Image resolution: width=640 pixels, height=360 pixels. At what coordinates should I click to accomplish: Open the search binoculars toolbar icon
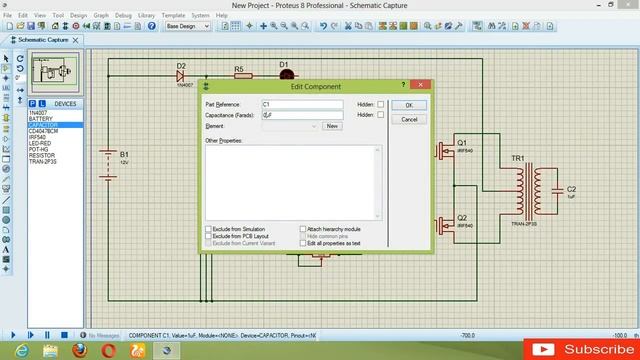[x=492, y=26]
